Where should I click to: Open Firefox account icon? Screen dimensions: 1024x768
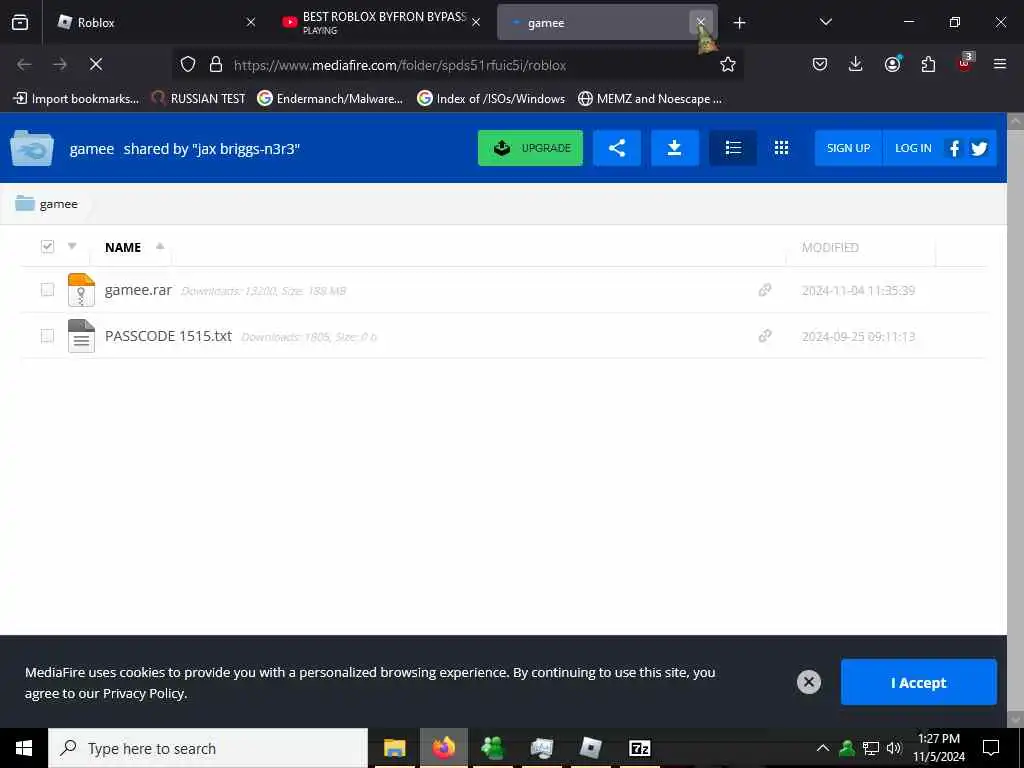[x=892, y=64]
